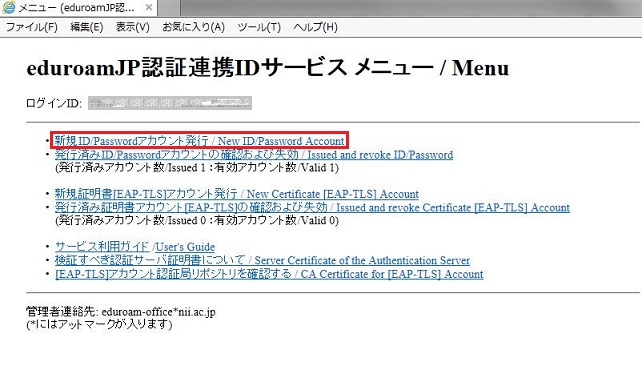Open Issued and revoke Certificate [EAP-TLS] link
Image resolution: width=642 pixels, height=366 pixels.
pos(312,208)
